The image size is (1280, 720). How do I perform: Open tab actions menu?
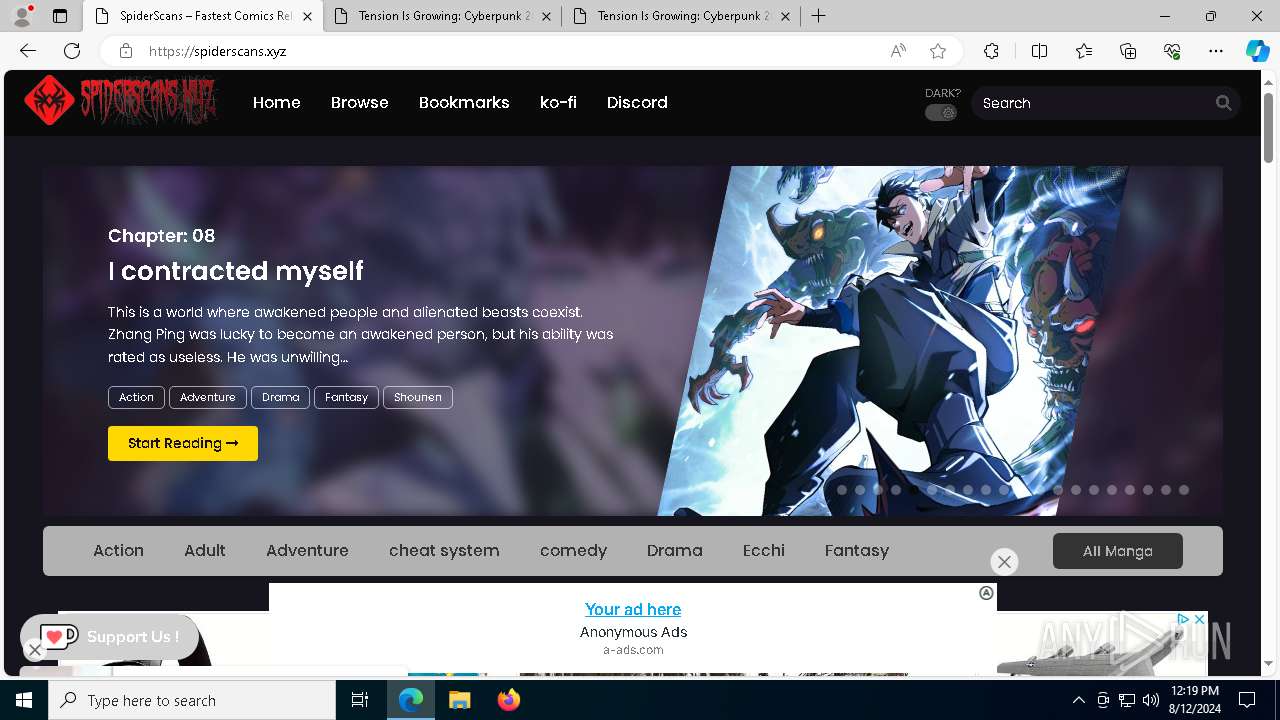click(60, 16)
